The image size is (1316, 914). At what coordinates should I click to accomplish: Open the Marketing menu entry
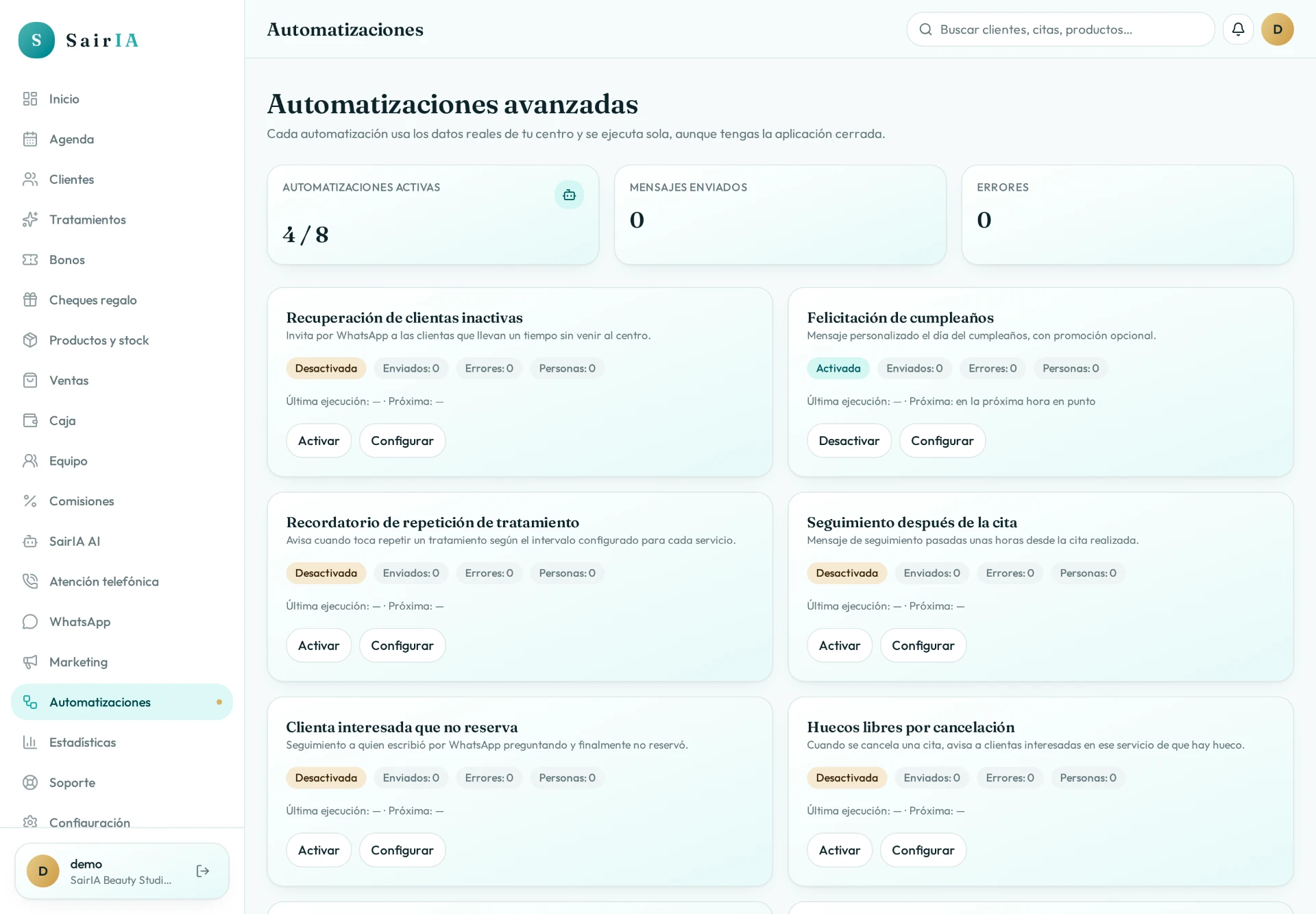click(x=122, y=662)
